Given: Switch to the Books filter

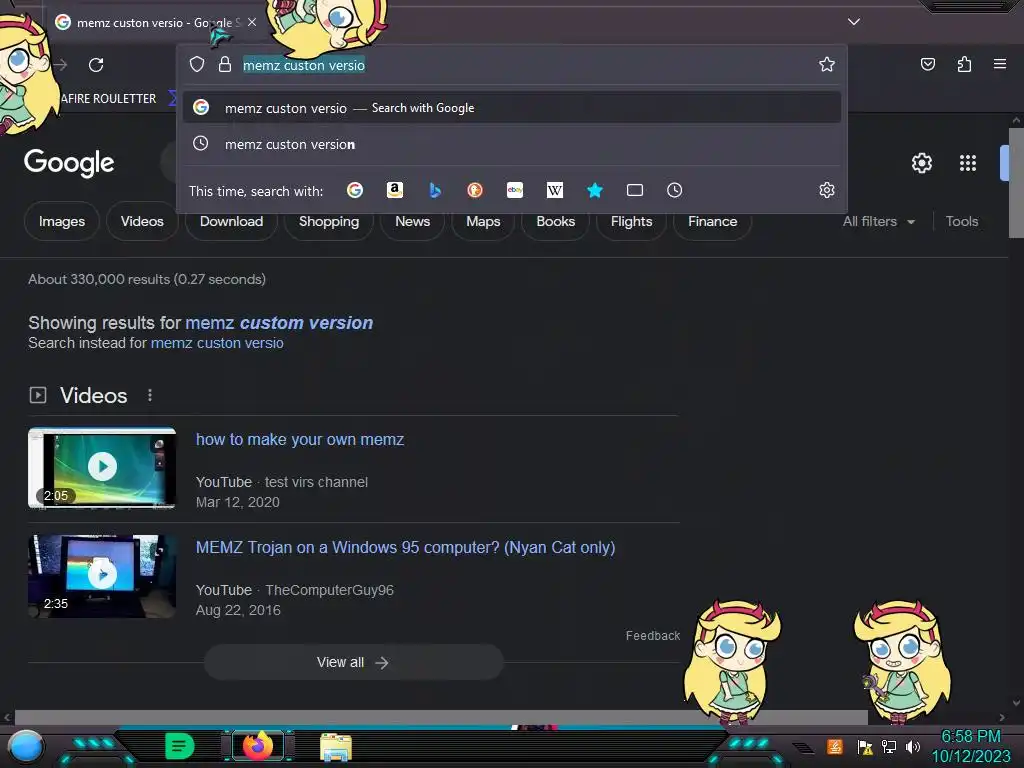Looking at the screenshot, I should [x=555, y=221].
